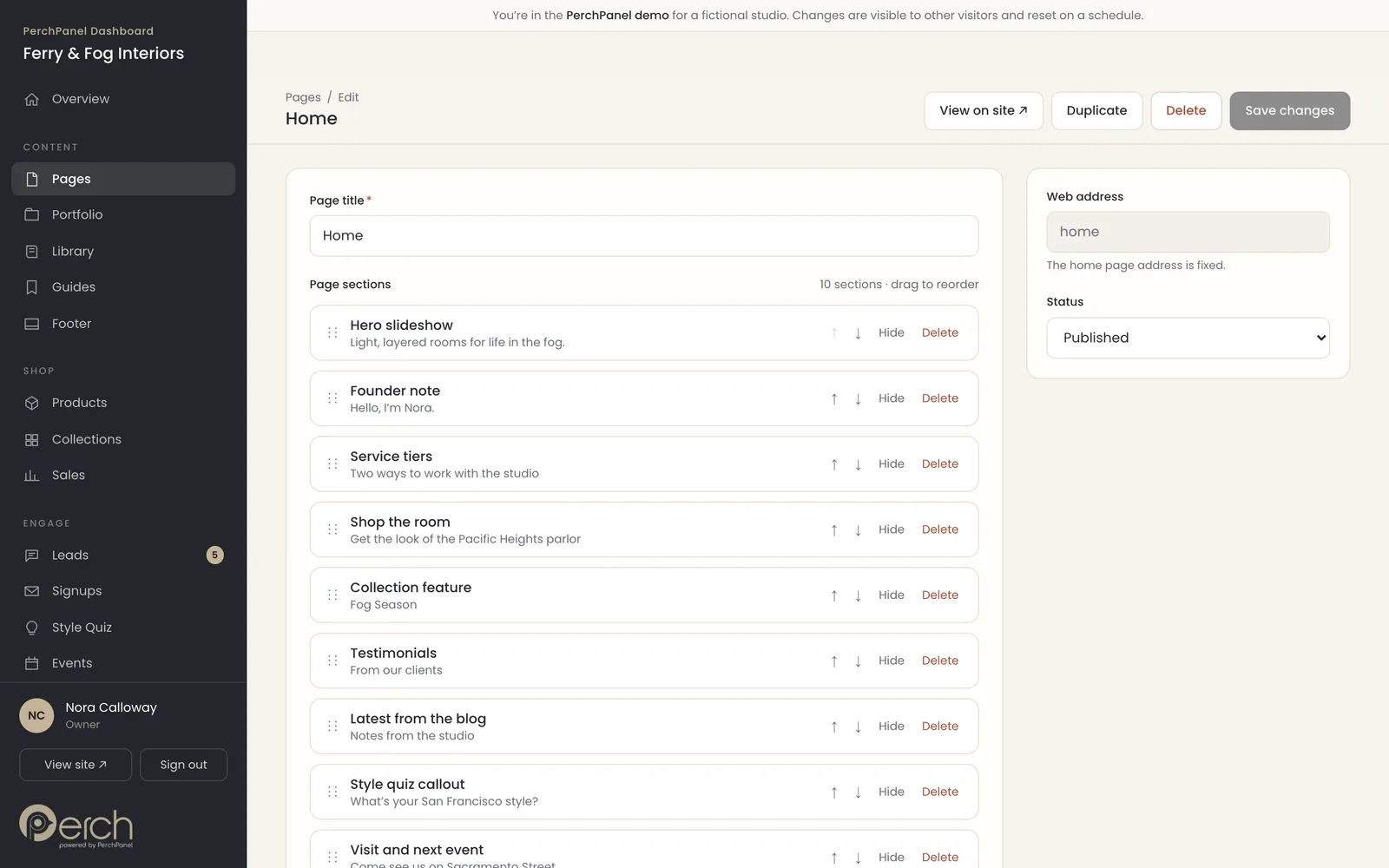Go to Collections in the sidebar
The height and width of the screenshot is (868, 1389).
pyautogui.click(x=123, y=439)
